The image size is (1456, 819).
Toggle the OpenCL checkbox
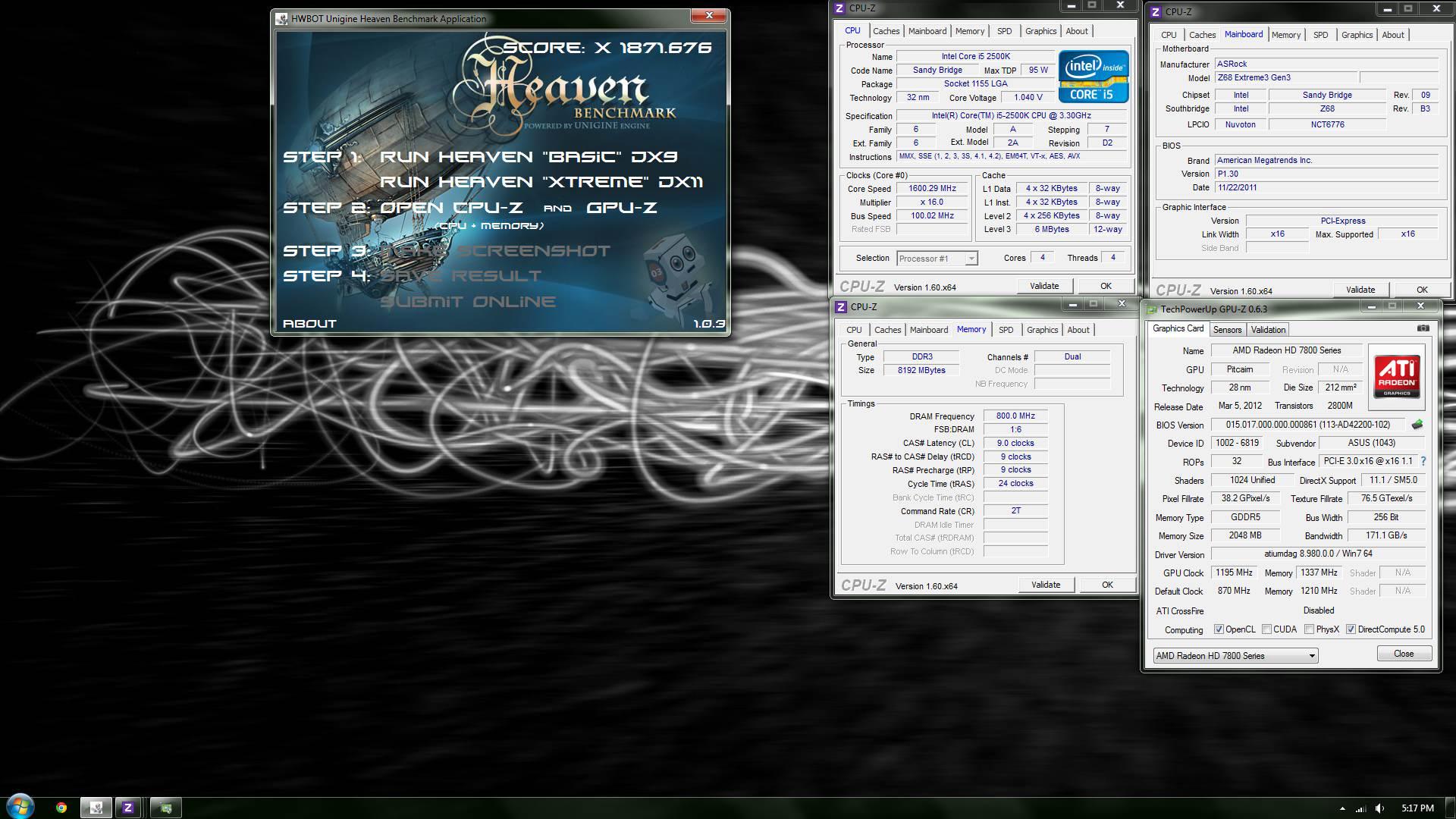[1219, 629]
